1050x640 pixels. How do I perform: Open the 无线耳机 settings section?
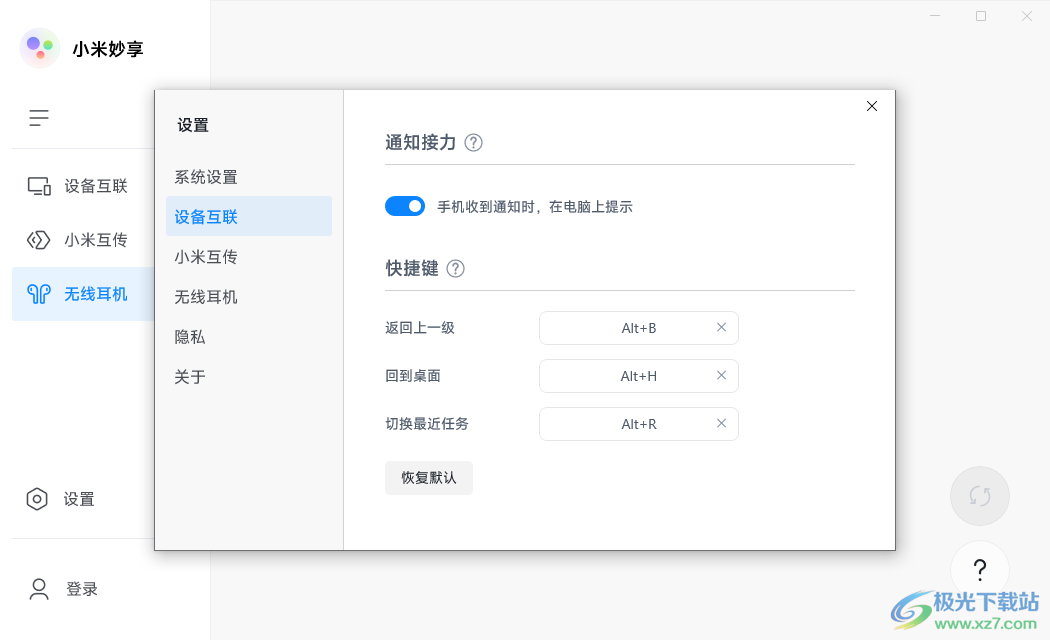pos(206,297)
